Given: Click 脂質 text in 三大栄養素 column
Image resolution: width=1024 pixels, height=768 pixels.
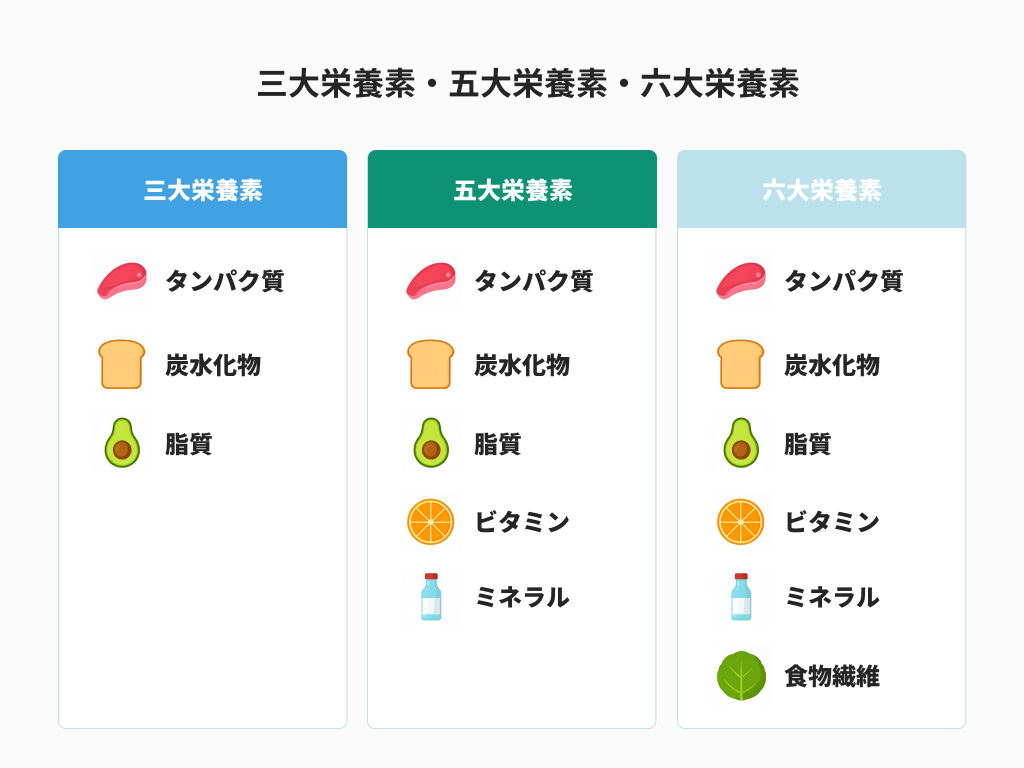Looking at the screenshot, I should 189,443.
